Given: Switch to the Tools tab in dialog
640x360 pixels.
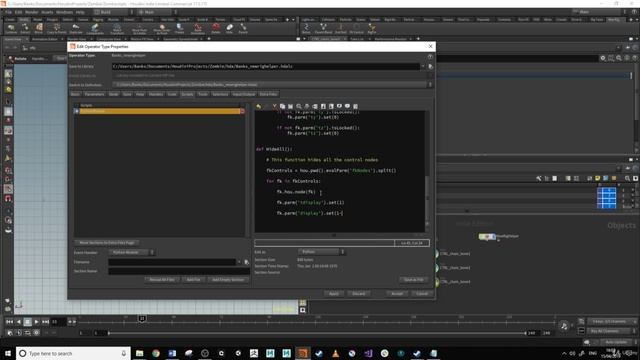Looking at the screenshot, I should coord(203,94).
